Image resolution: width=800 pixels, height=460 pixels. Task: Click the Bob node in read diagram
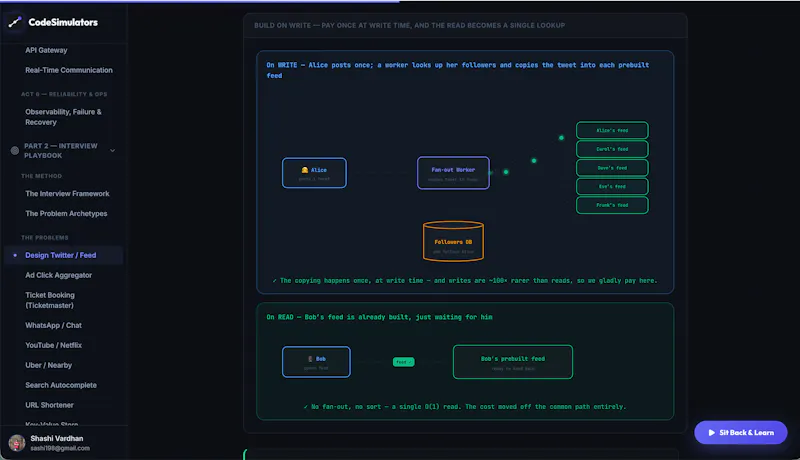pos(316,362)
